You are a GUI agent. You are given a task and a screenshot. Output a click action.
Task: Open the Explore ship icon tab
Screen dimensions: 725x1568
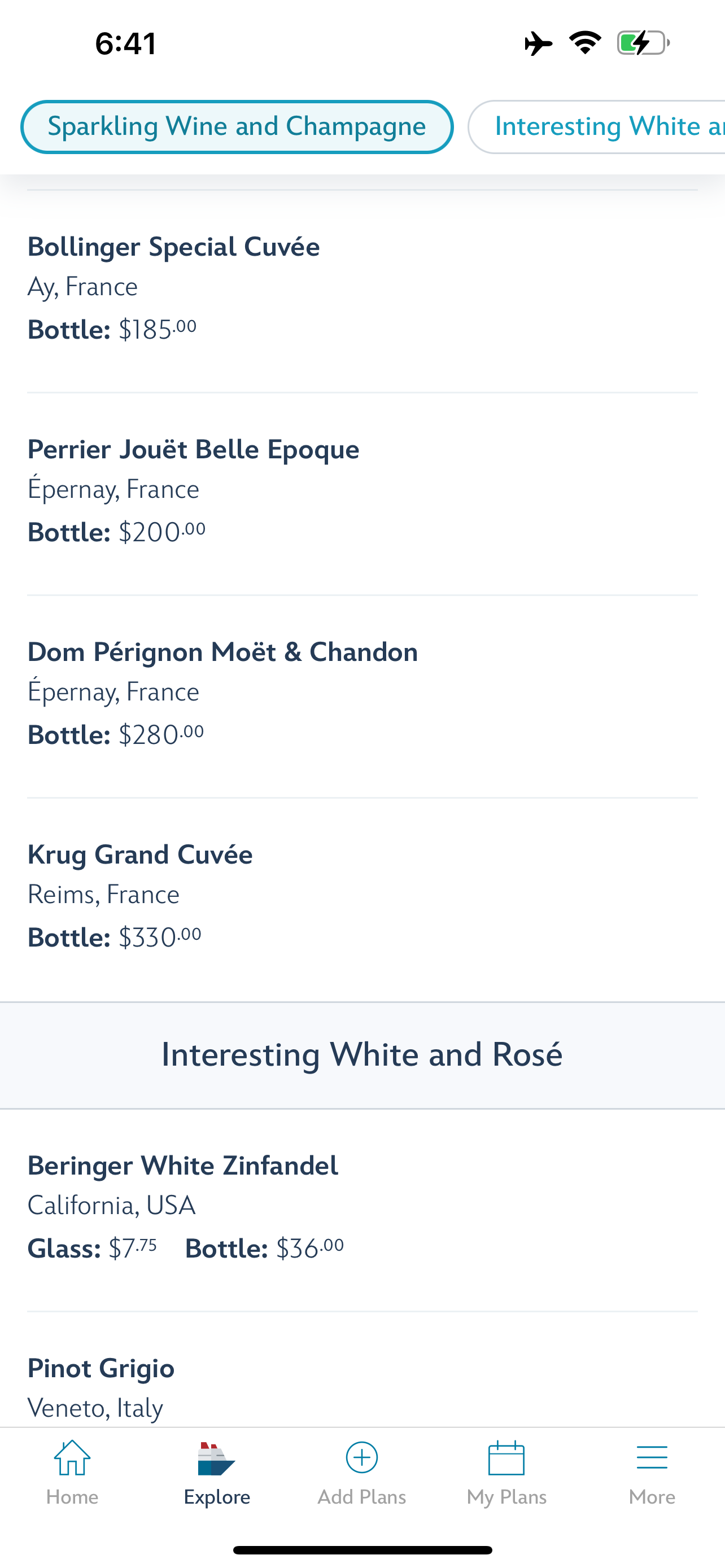(x=216, y=1459)
